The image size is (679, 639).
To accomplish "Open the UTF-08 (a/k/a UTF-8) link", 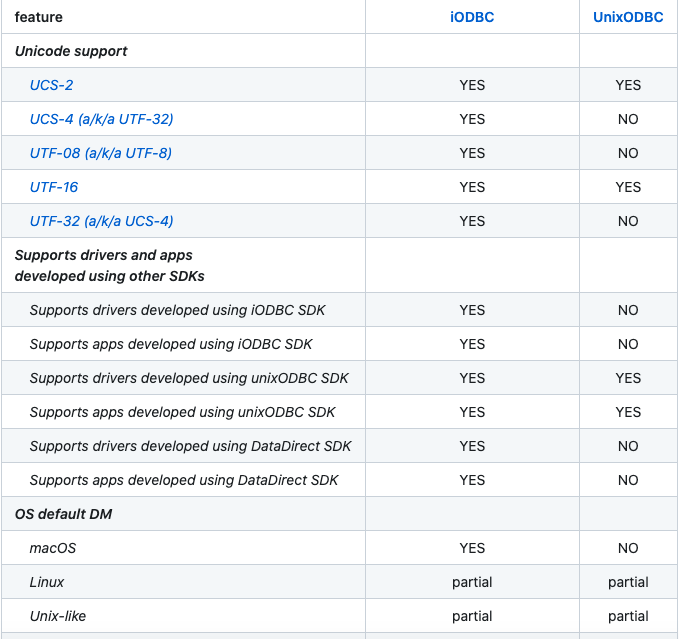I will pos(100,153).
